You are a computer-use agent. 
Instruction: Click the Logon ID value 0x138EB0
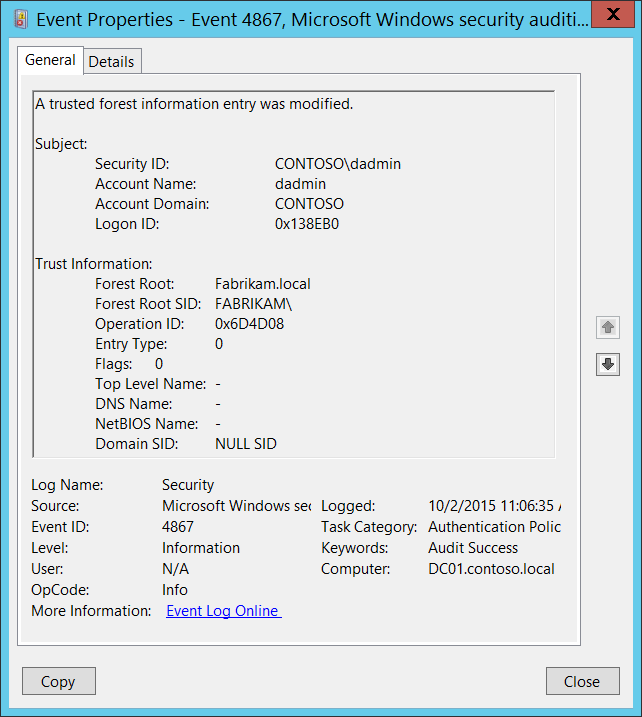pyautogui.click(x=307, y=224)
